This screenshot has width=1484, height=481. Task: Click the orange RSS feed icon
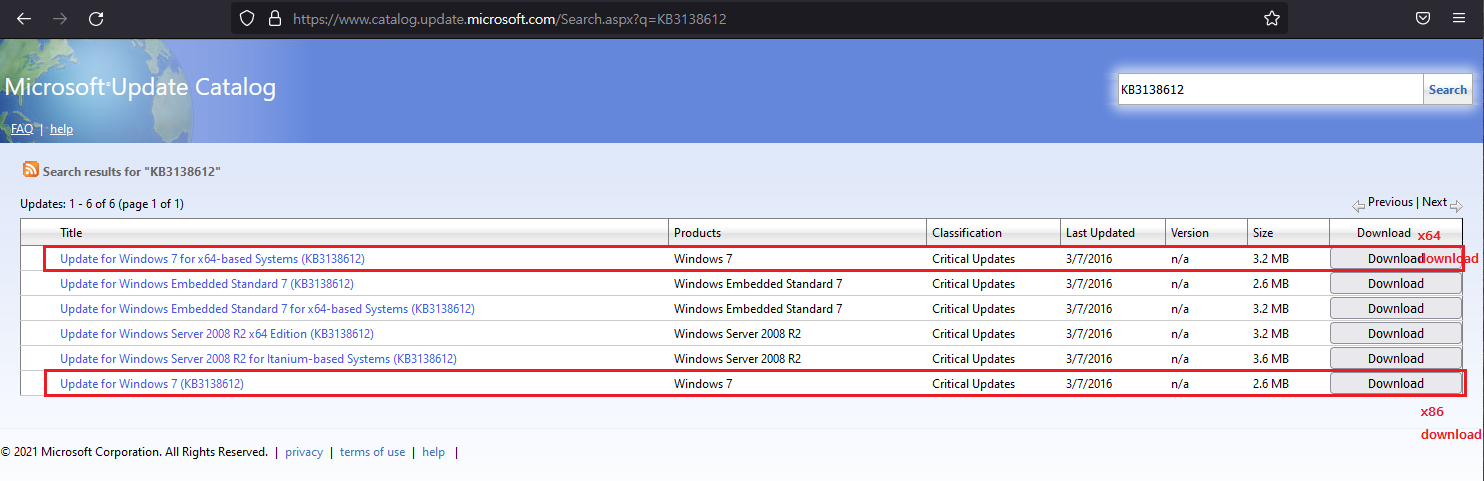point(30,170)
